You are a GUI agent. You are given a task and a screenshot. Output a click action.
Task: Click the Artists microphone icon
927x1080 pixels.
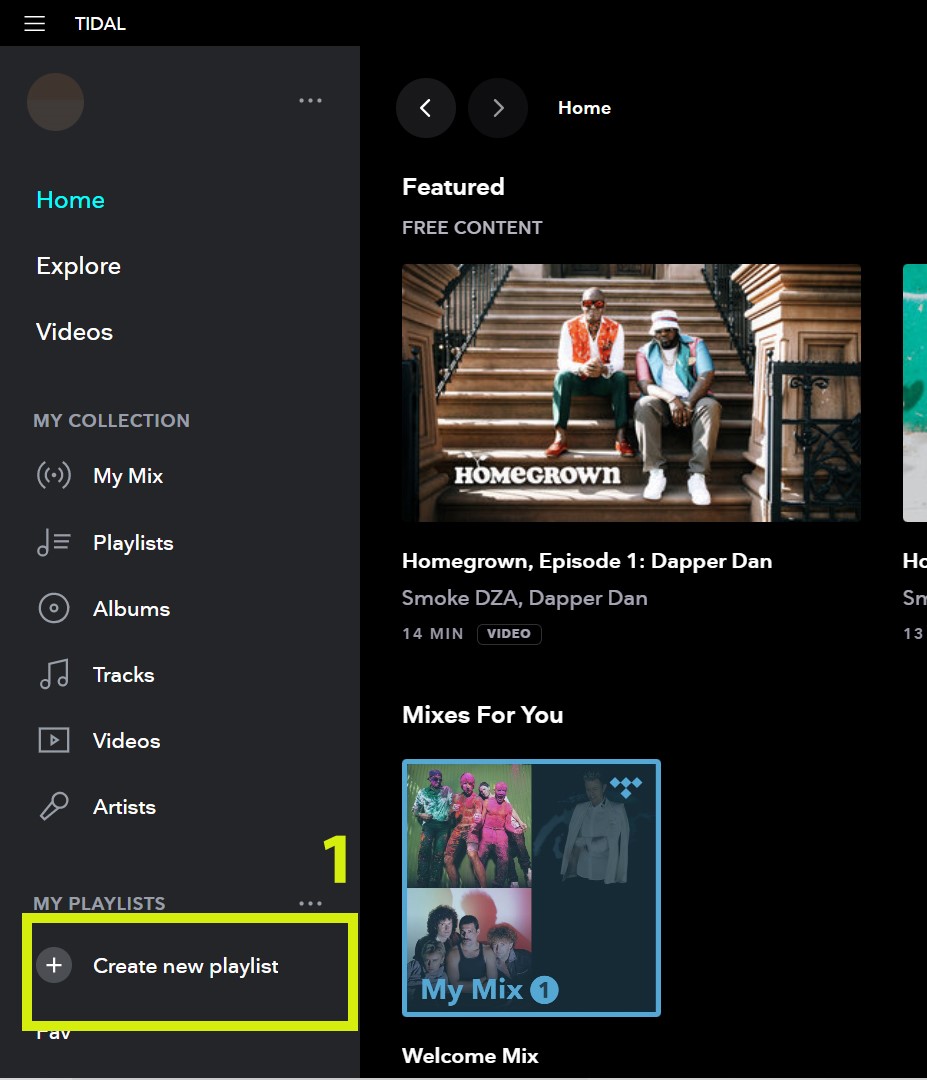point(54,807)
